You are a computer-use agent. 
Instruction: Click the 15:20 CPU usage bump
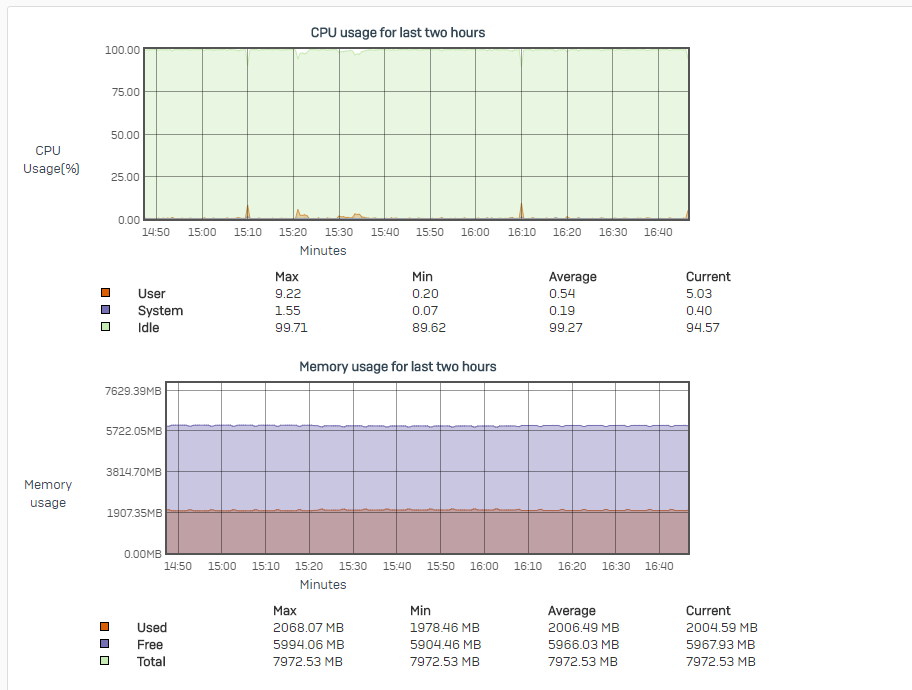(x=299, y=214)
